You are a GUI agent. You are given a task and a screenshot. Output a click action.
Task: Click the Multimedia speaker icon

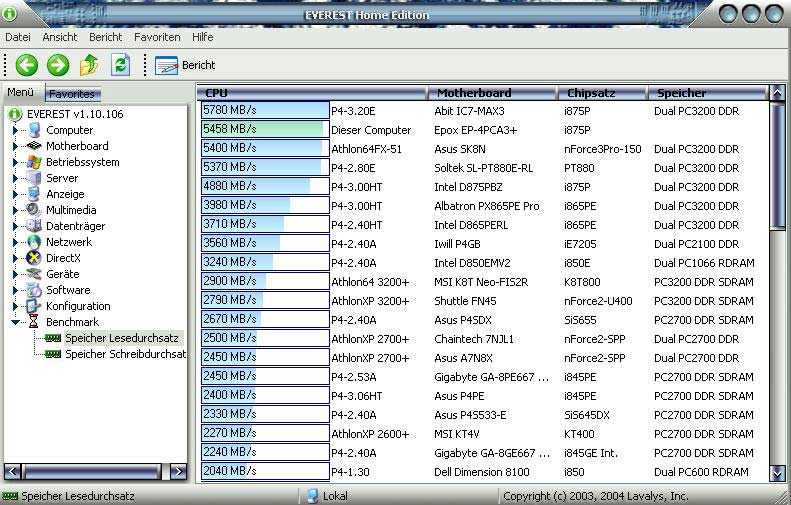pyautogui.click(x=34, y=210)
